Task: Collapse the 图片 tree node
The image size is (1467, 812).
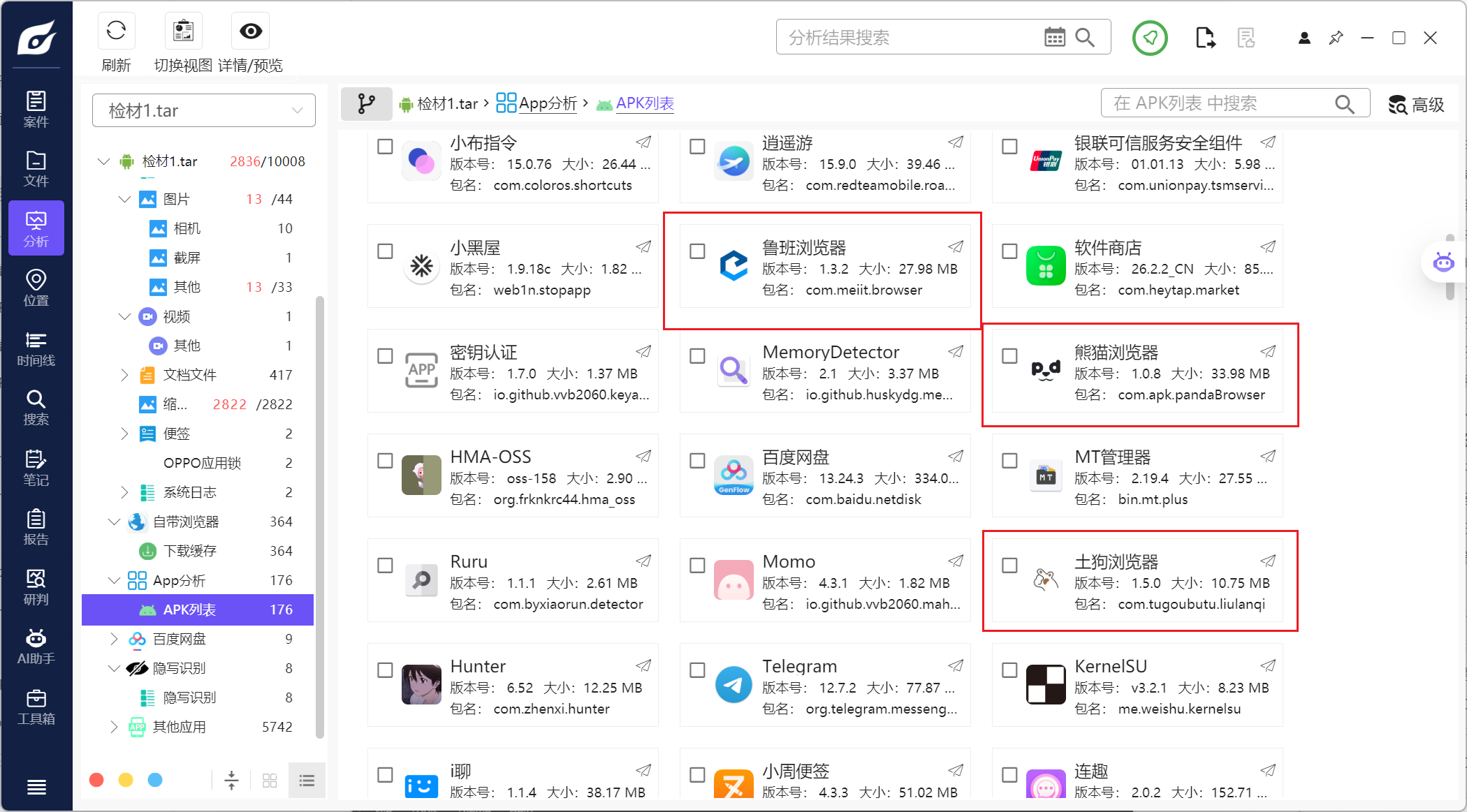Action: 124,199
